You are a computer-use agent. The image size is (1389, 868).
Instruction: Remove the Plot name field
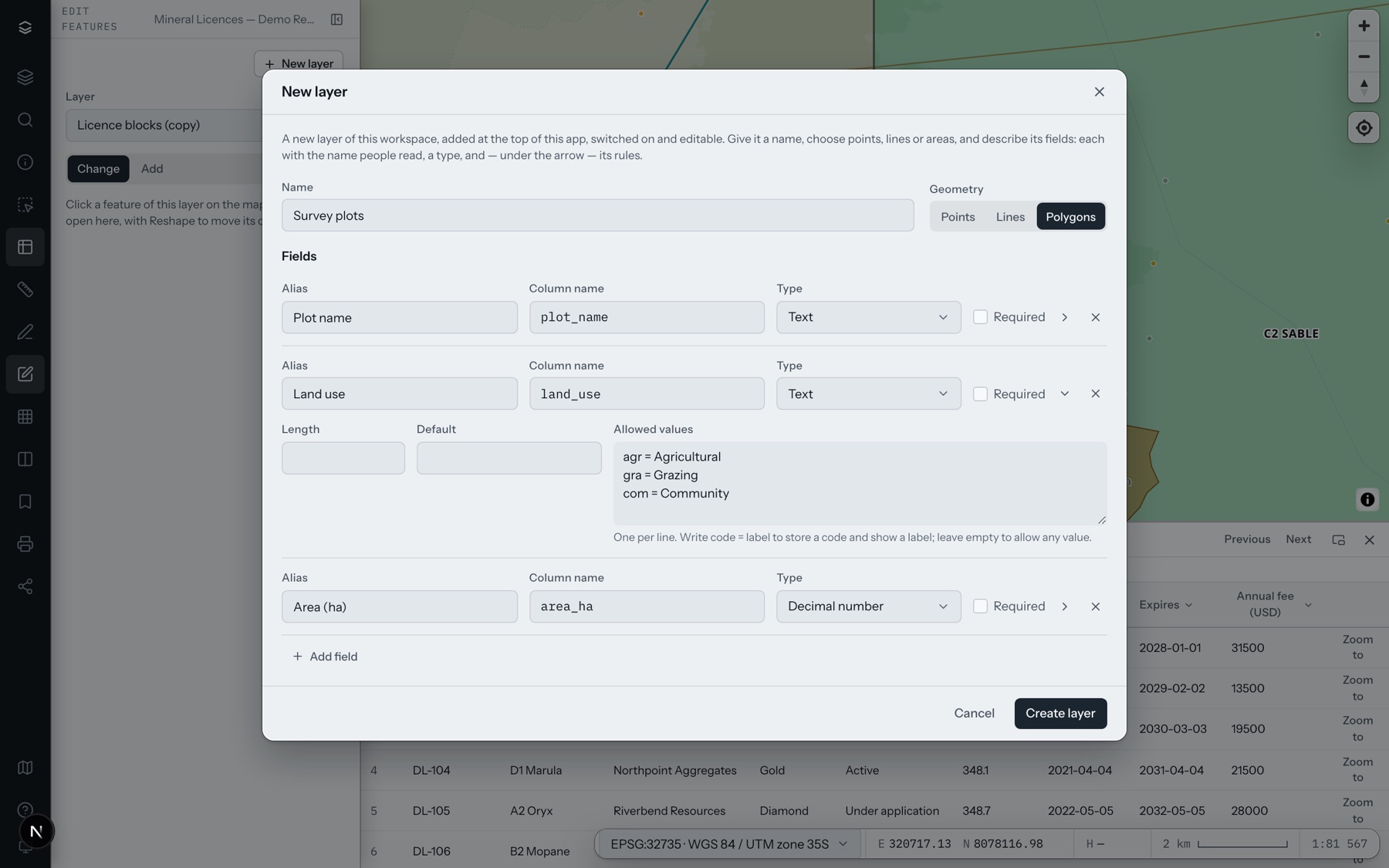(x=1095, y=317)
